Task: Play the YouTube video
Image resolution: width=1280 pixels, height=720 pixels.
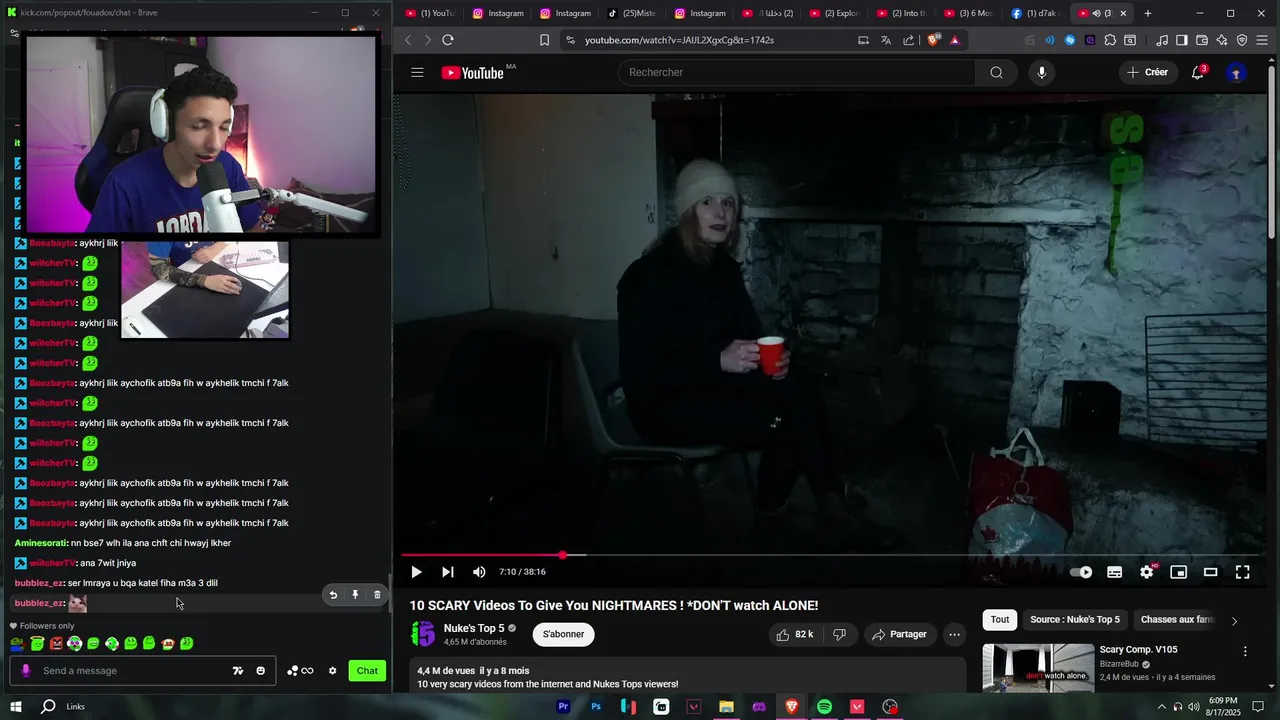Action: click(x=416, y=572)
